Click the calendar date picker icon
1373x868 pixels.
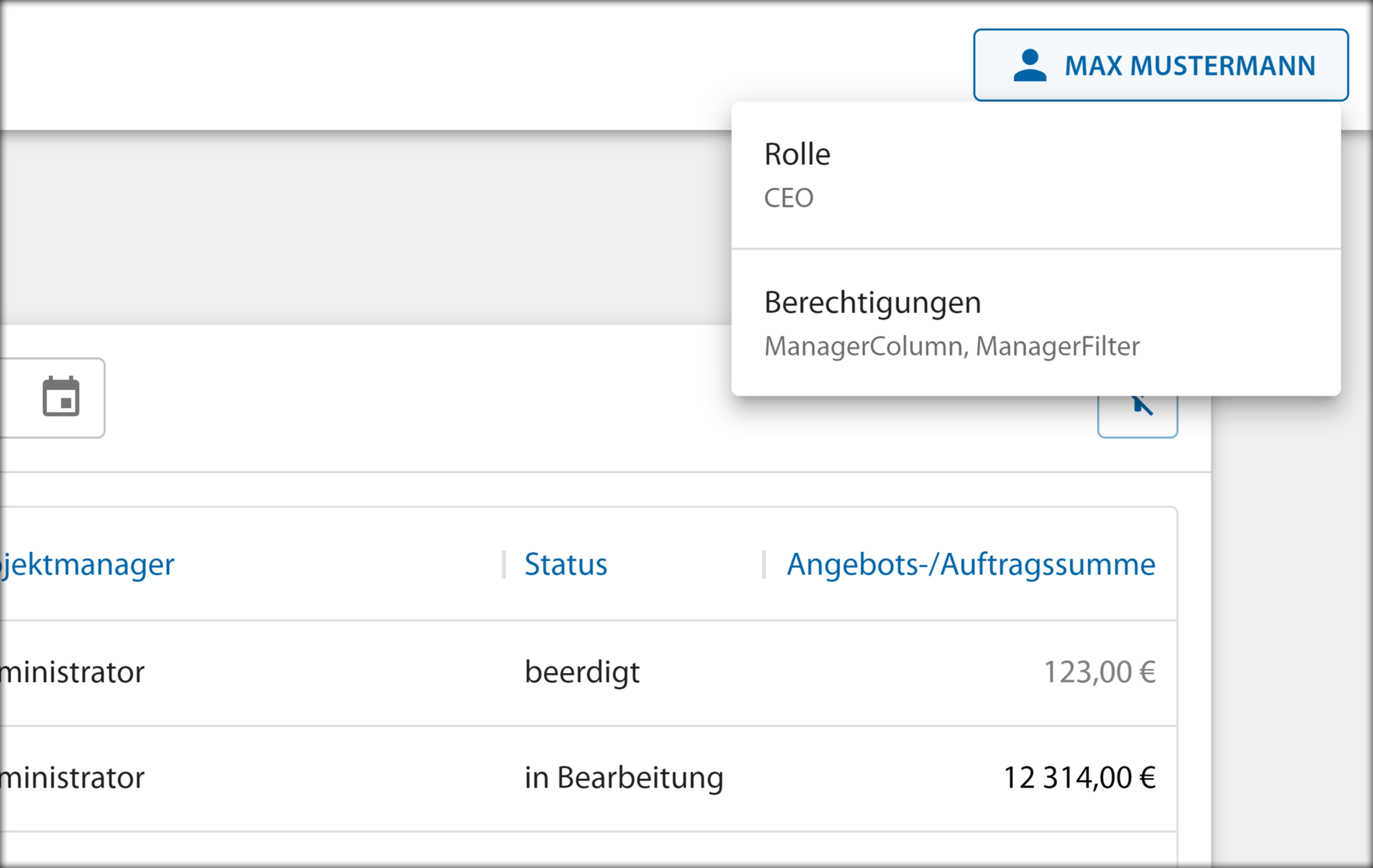(x=61, y=397)
